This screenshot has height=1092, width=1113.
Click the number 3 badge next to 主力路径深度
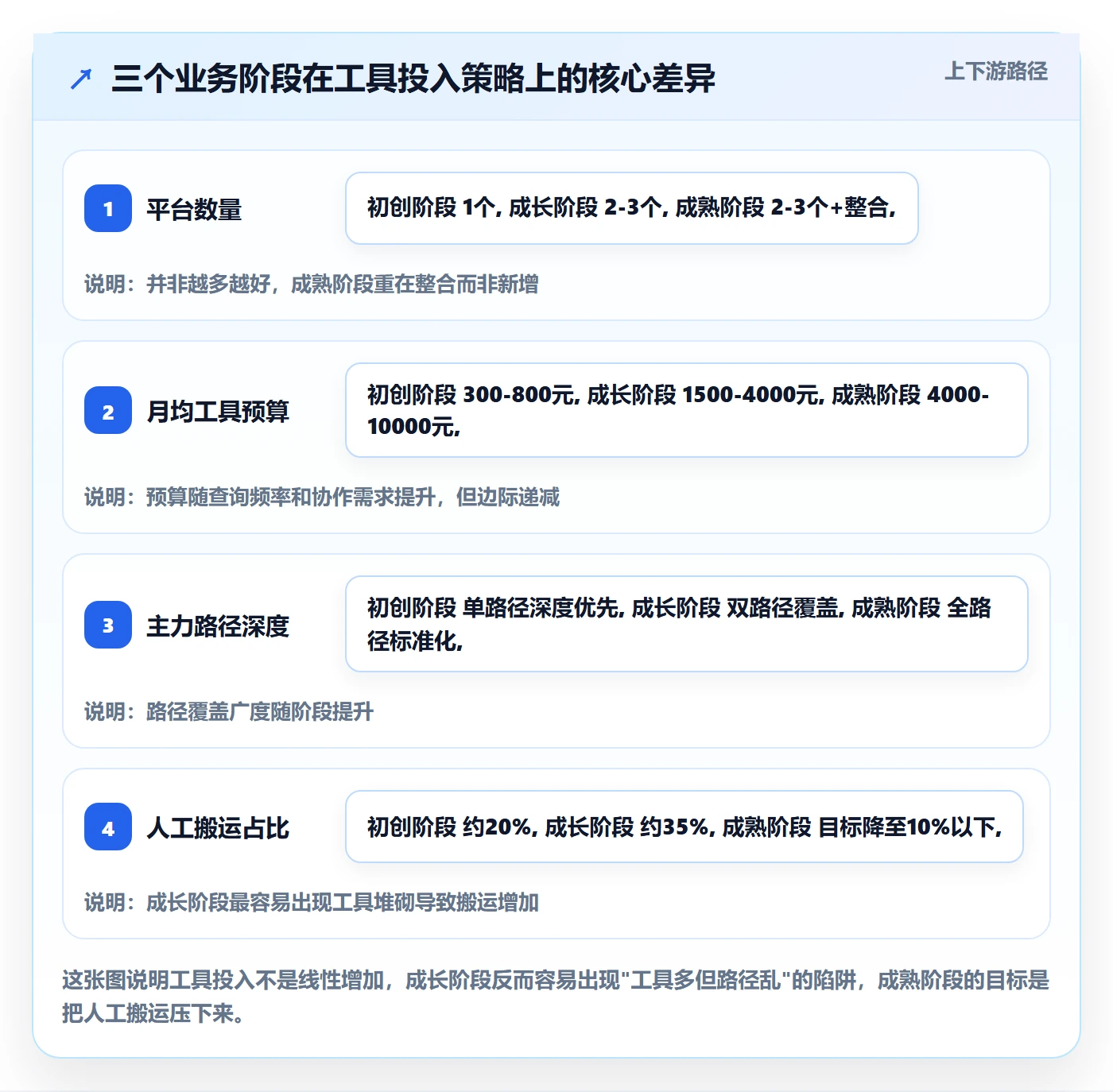[x=108, y=625]
